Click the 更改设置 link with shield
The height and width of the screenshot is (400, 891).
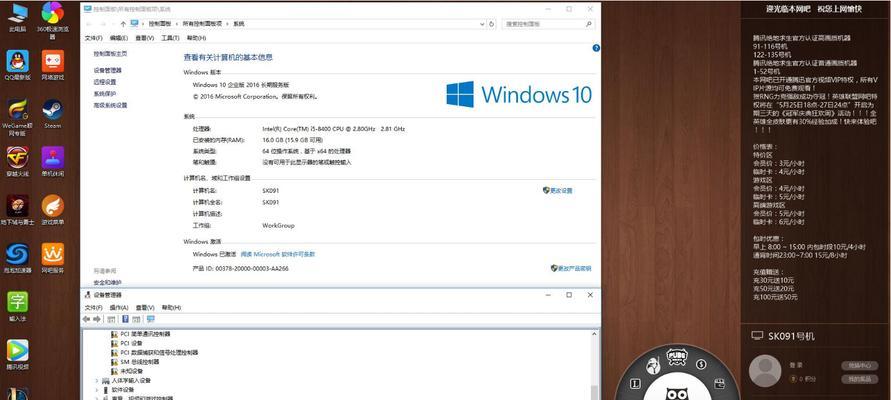point(558,191)
